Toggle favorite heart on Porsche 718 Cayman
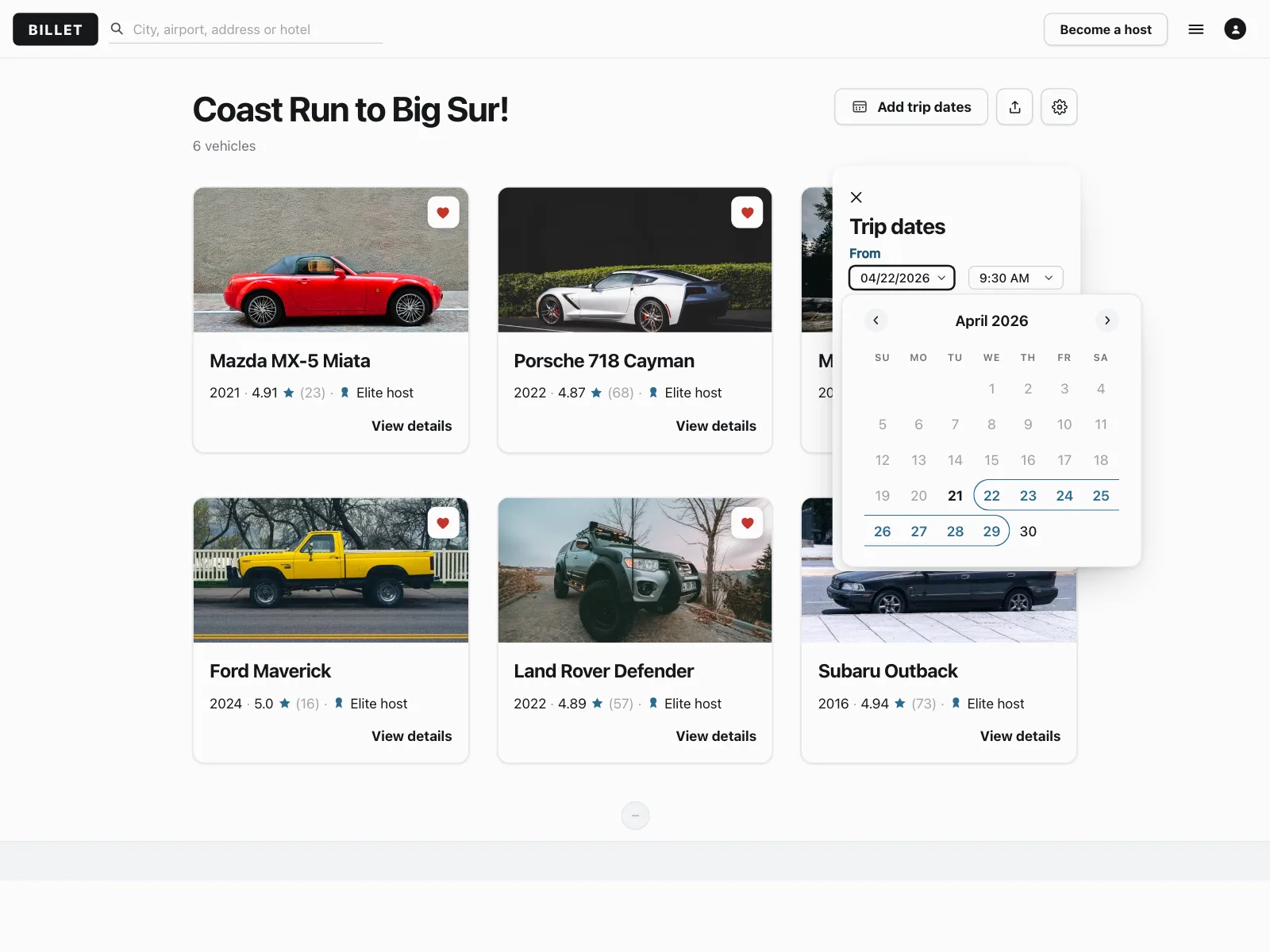The width and height of the screenshot is (1270, 952). (x=747, y=213)
